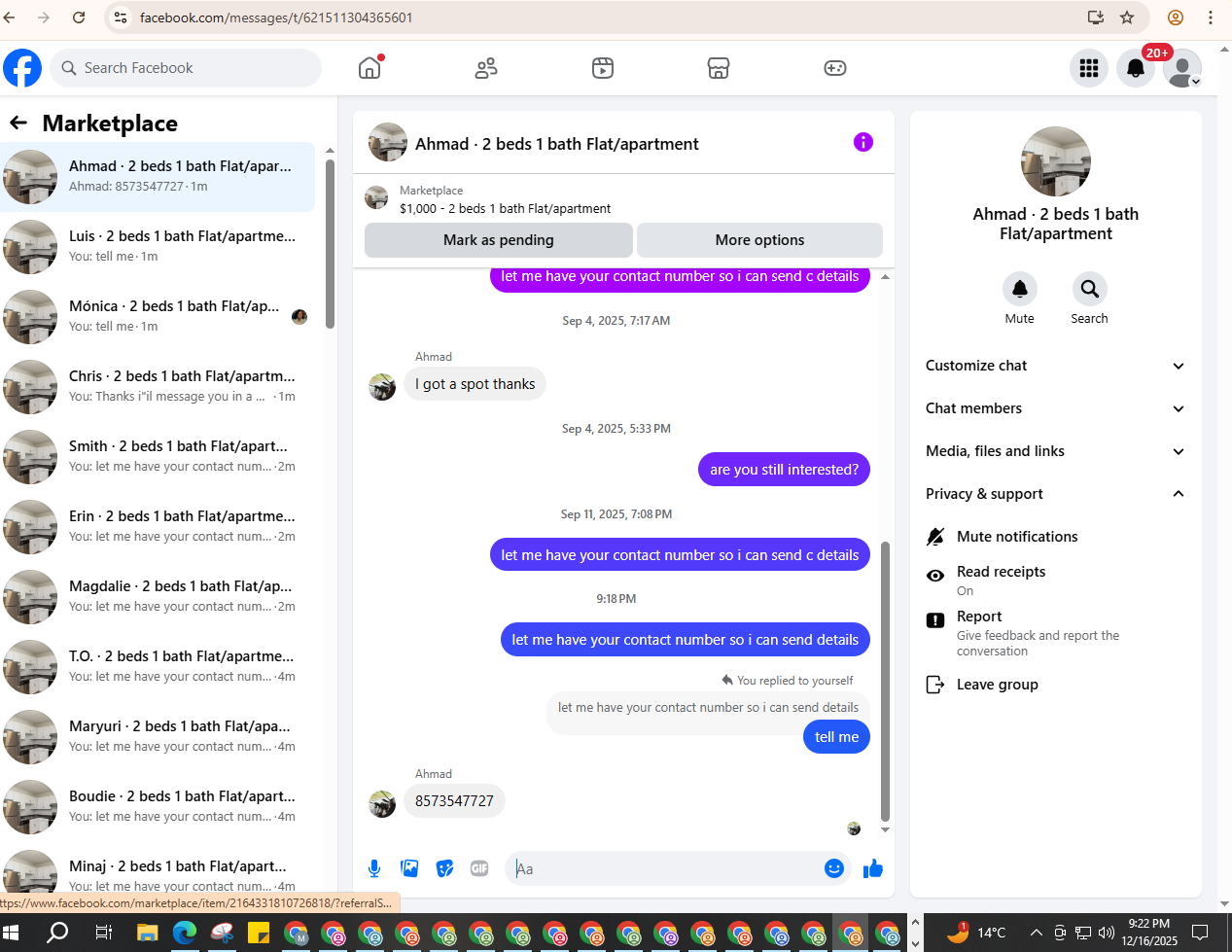
Task: Open Ahmad's conversation in the list
Action: pos(158,176)
